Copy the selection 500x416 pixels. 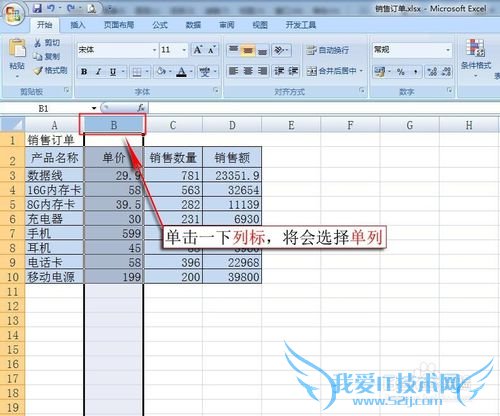click(x=47, y=56)
